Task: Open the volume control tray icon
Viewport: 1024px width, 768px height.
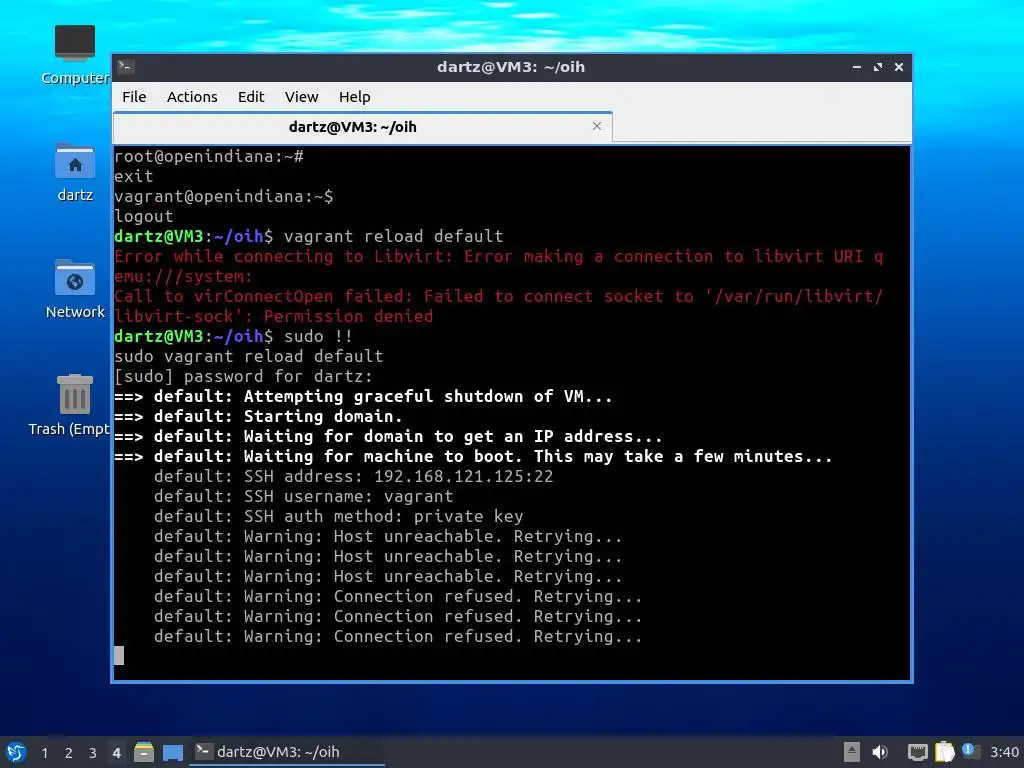Action: coord(880,752)
